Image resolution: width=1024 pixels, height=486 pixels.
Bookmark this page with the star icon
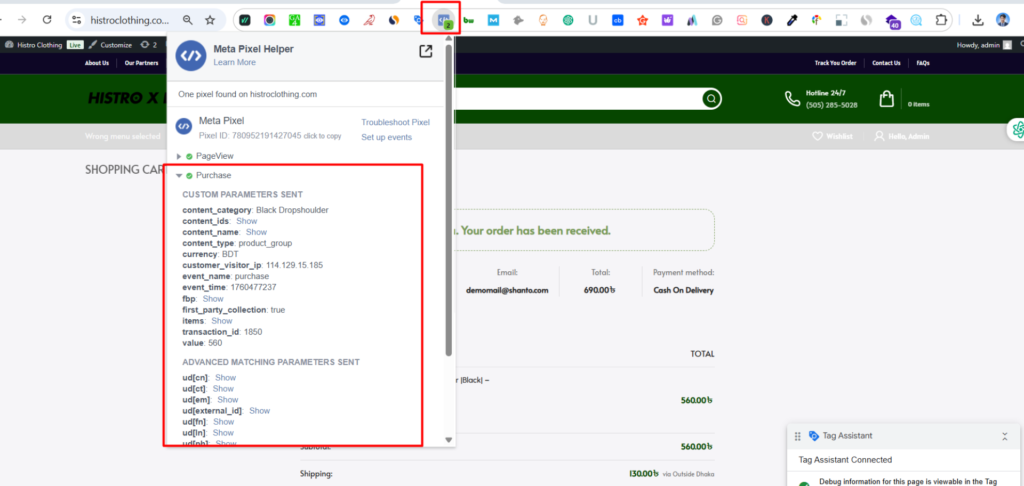point(209,20)
